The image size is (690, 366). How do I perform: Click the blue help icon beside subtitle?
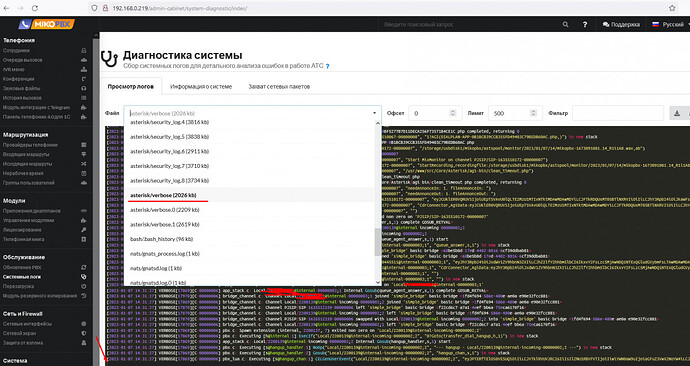[x=327, y=66]
